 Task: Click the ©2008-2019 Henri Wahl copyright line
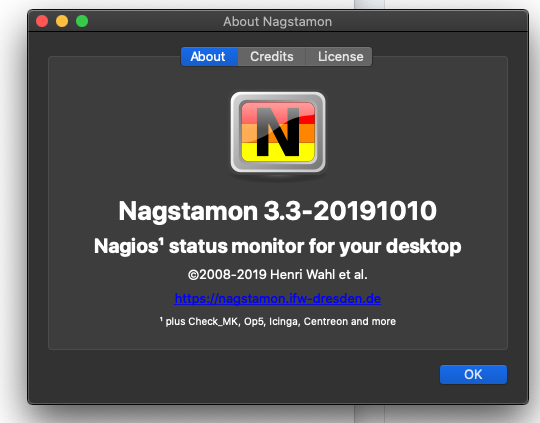[x=278, y=275]
